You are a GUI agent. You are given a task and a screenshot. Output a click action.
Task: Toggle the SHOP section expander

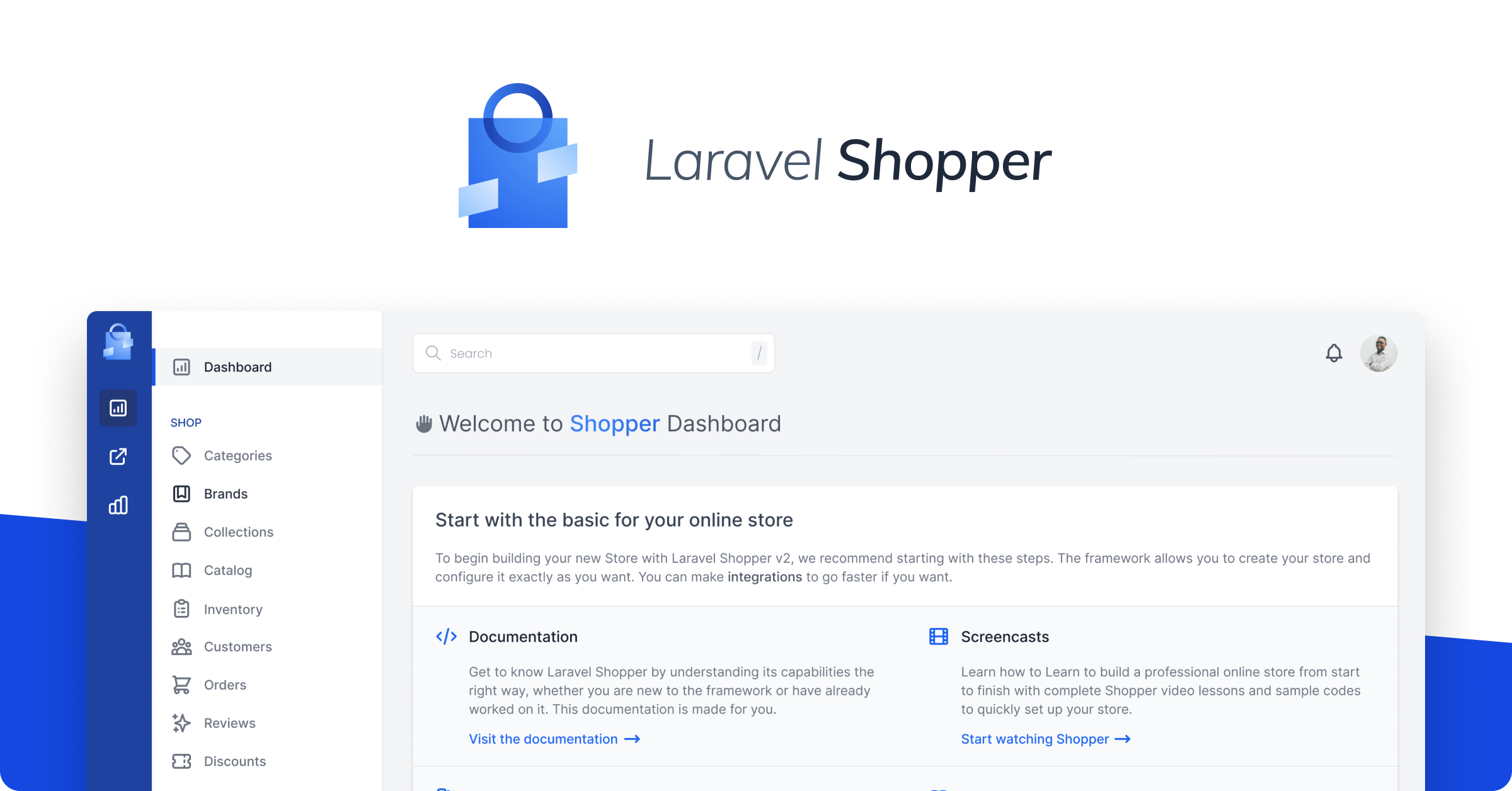[x=186, y=422]
